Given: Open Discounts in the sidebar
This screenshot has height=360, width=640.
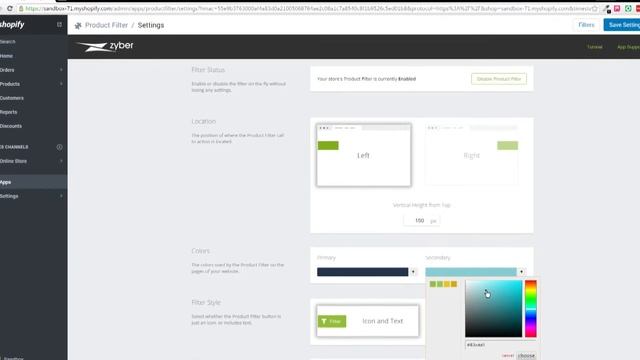Looking at the screenshot, I should (11, 126).
